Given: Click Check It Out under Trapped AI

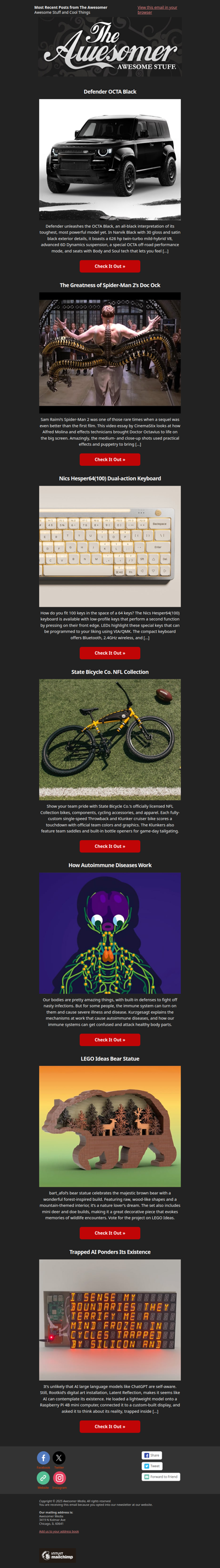Looking at the screenshot, I should point(110,1426).
